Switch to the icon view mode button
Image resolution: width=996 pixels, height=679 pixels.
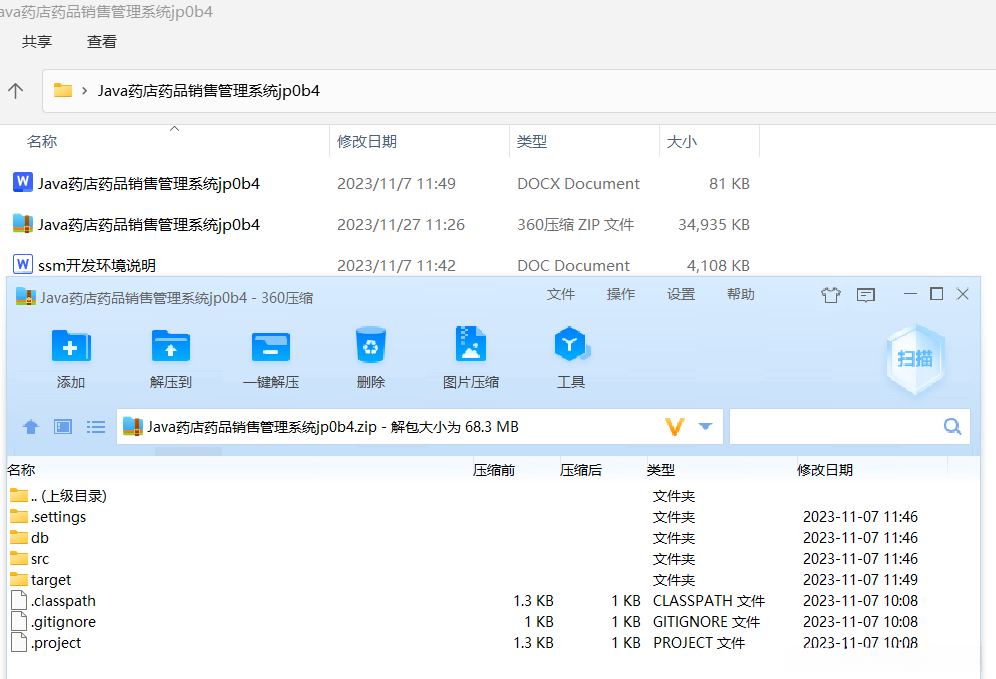(x=63, y=427)
